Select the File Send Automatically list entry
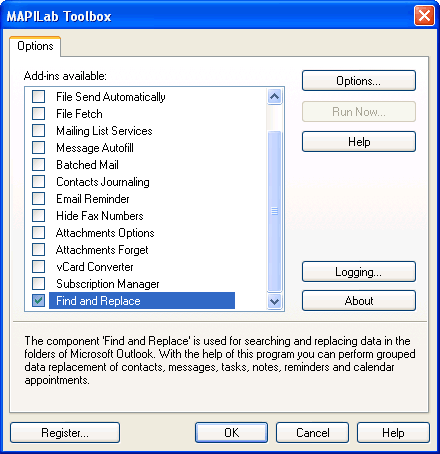This screenshot has width=440, height=454. (111, 97)
